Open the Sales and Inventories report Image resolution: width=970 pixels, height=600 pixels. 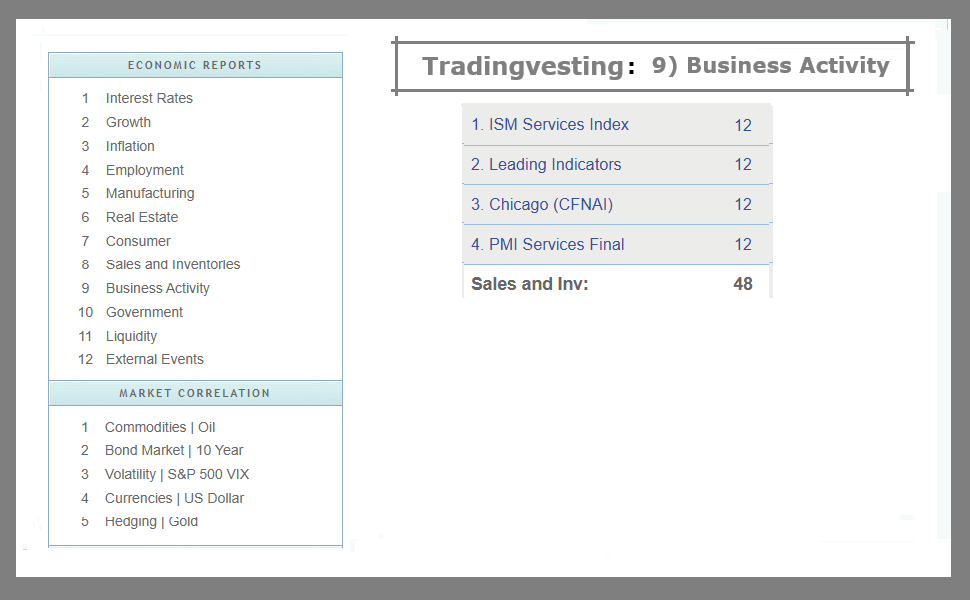(172, 264)
